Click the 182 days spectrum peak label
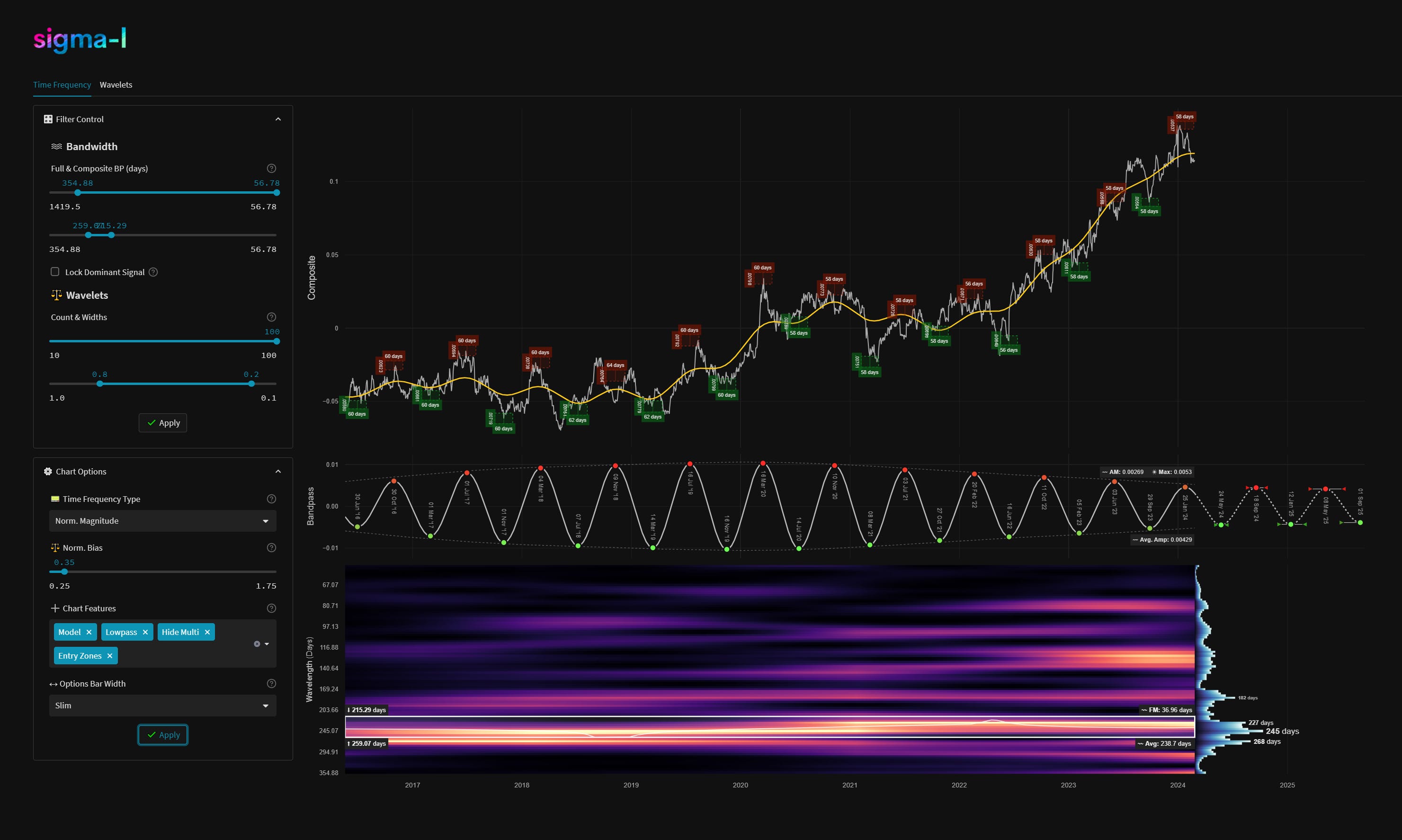The width and height of the screenshot is (1402, 840). click(1248, 698)
